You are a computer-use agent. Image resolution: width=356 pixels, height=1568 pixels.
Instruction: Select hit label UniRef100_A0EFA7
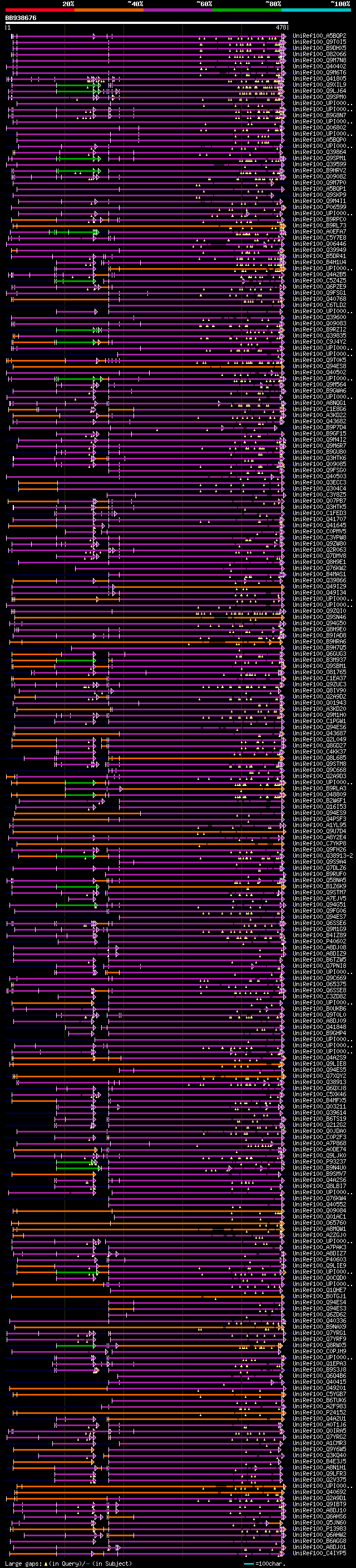[319, 231]
